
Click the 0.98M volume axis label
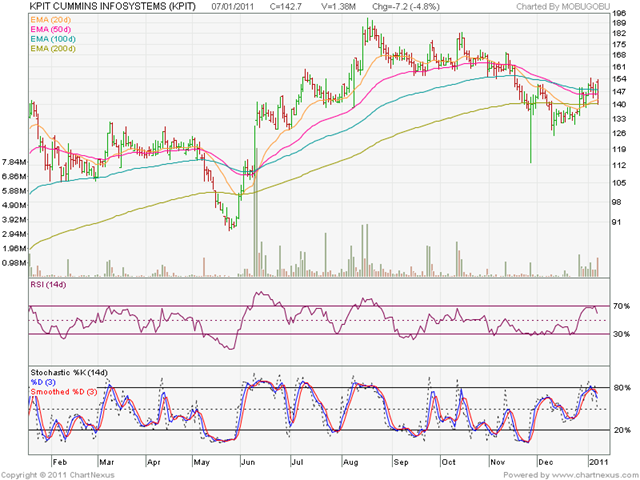(14, 263)
